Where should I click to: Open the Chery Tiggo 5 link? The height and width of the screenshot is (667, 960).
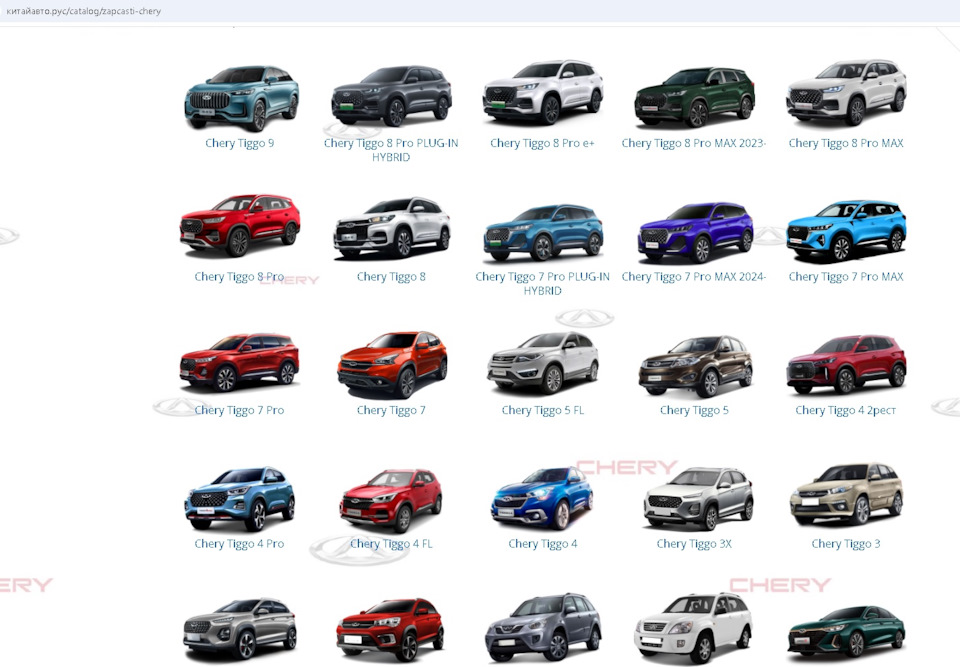coord(694,410)
